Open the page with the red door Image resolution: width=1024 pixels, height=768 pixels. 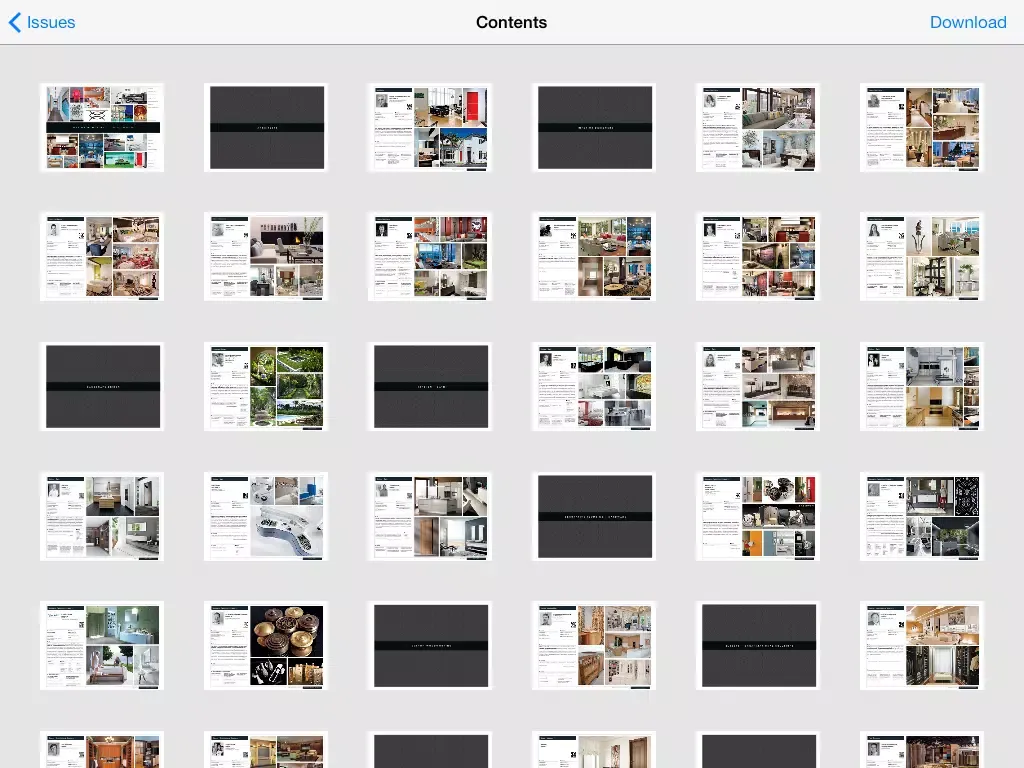[x=430, y=127]
